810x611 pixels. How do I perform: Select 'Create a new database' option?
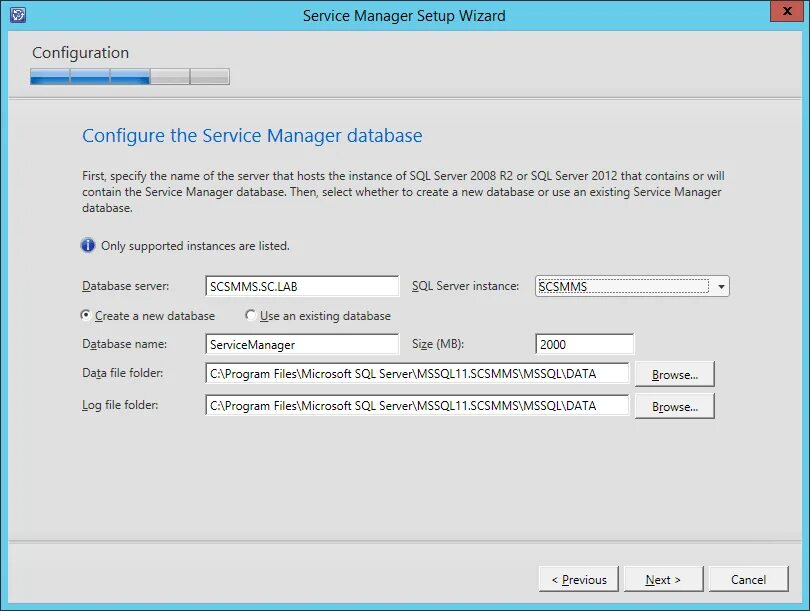coord(86,316)
